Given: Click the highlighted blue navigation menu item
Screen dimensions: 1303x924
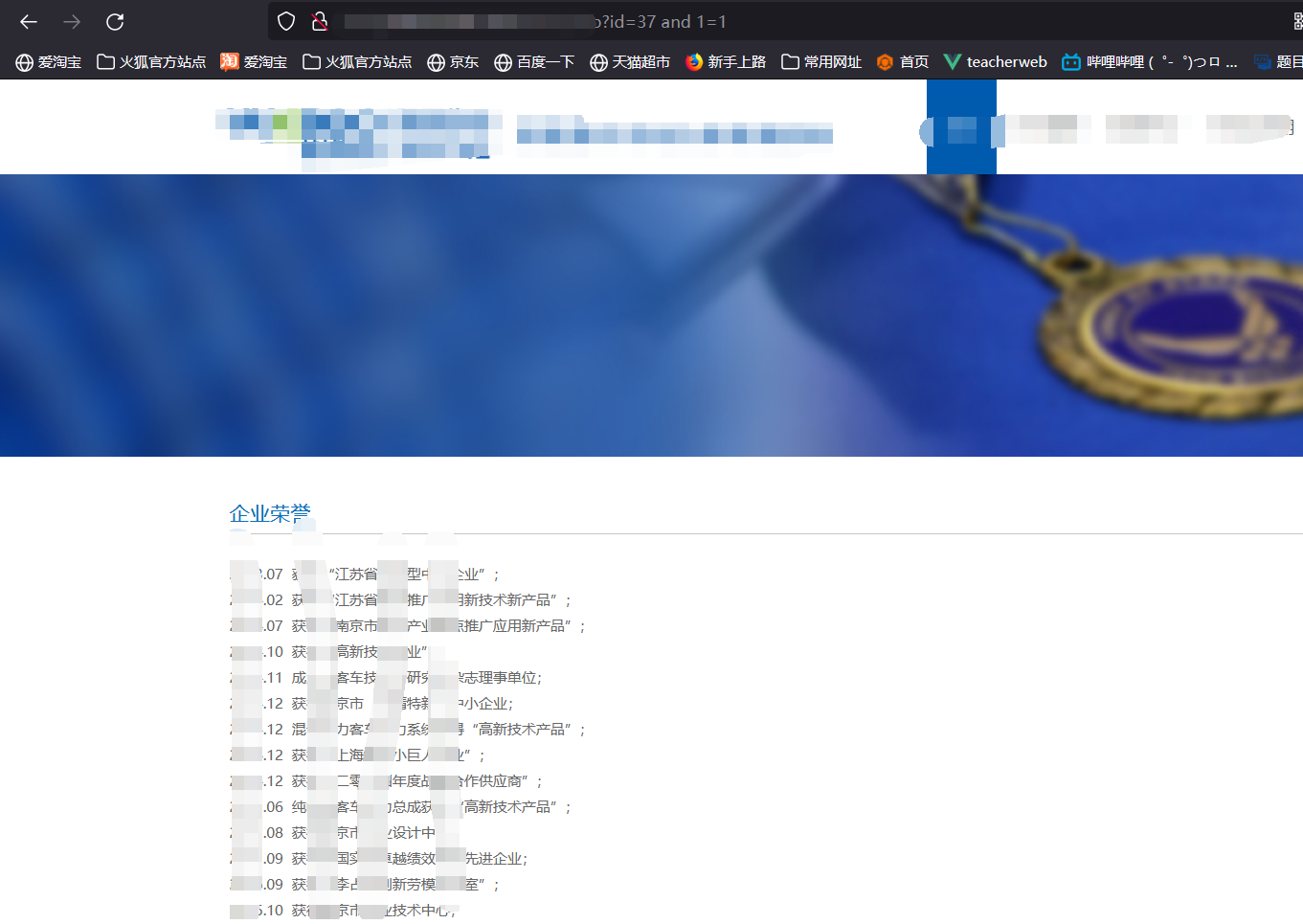Looking at the screenshot, I should [961, 126].
